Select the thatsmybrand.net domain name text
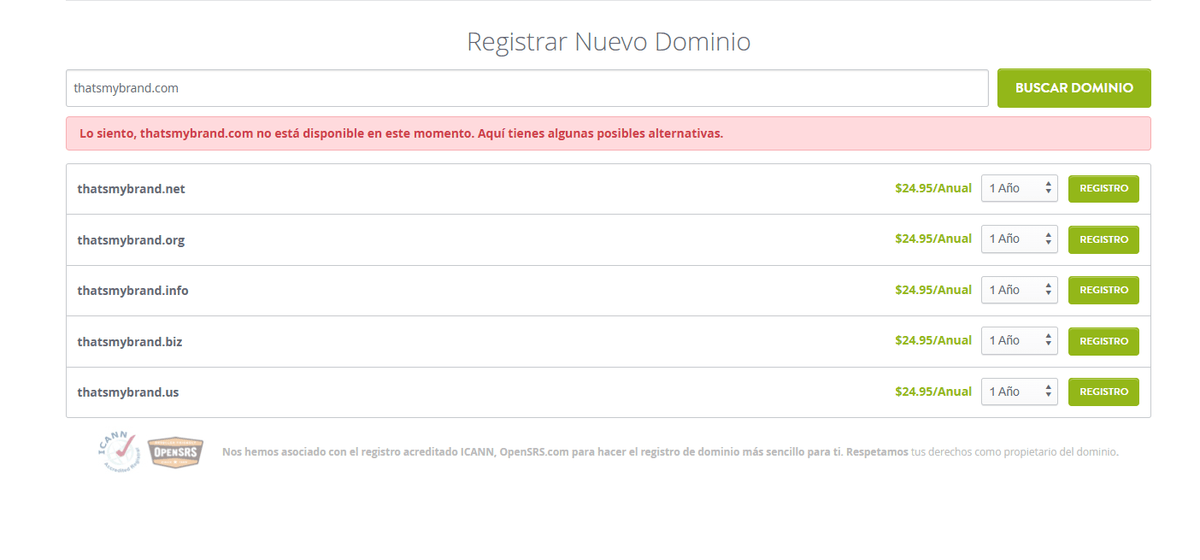The width and height of the screenshot is (1200, 560). tap(131, 189)
